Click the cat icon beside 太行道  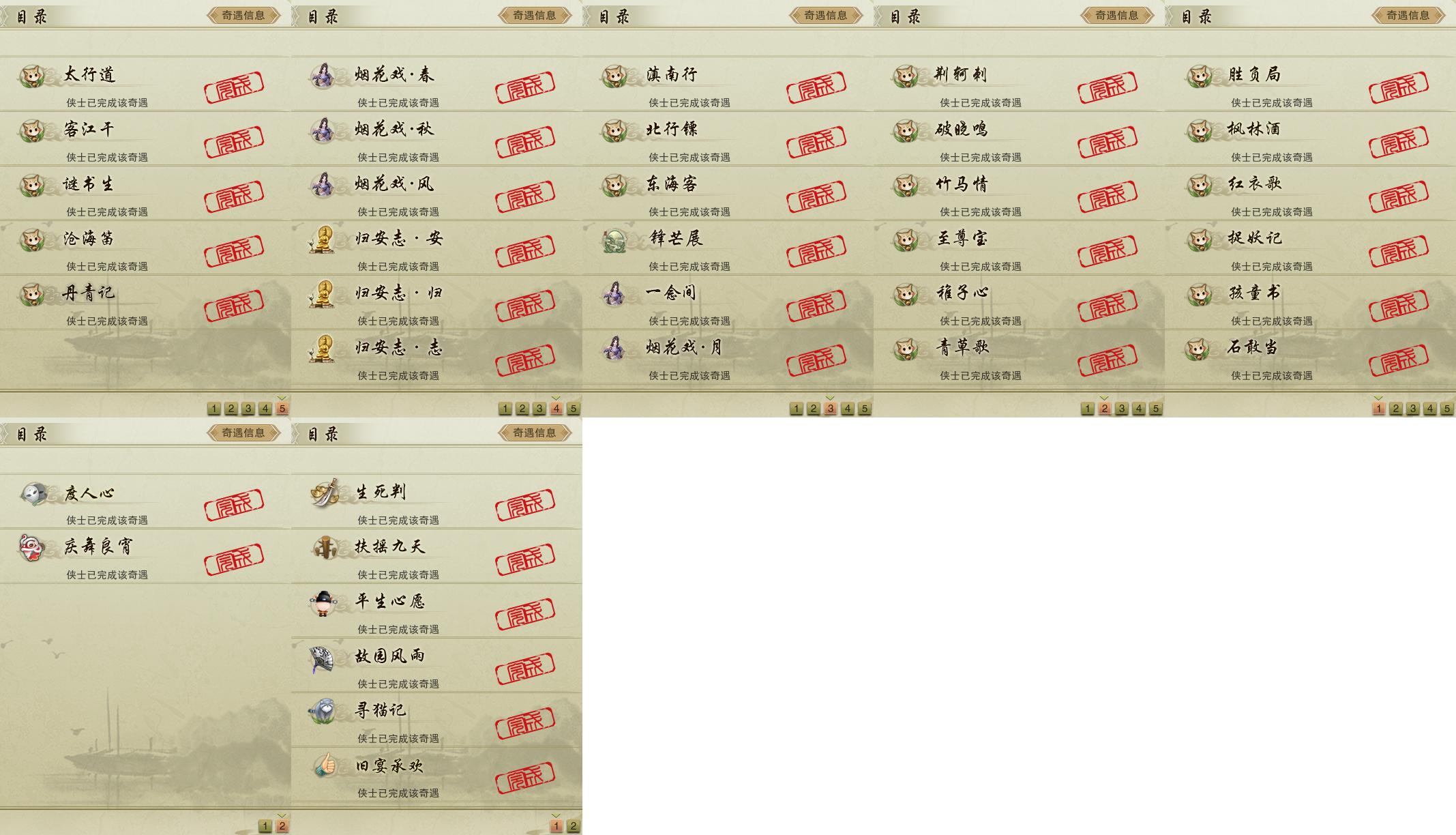tap(31, 75)
